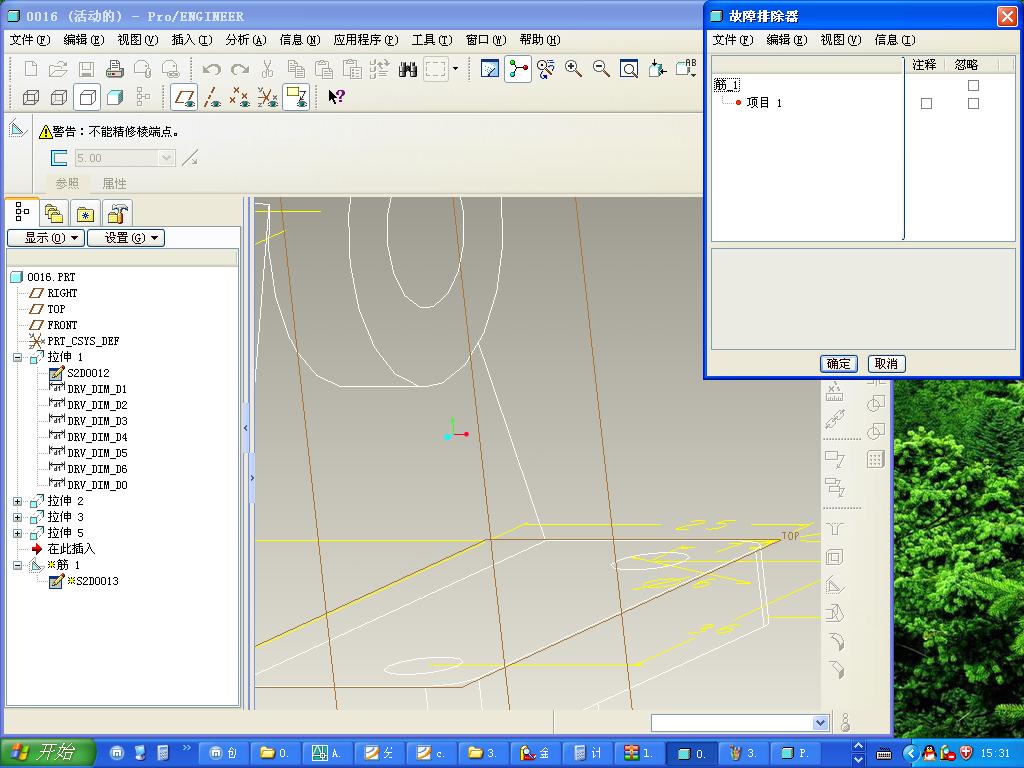Click the Print icon
This screenshot has width=1024, height=768.
point(114,69)
